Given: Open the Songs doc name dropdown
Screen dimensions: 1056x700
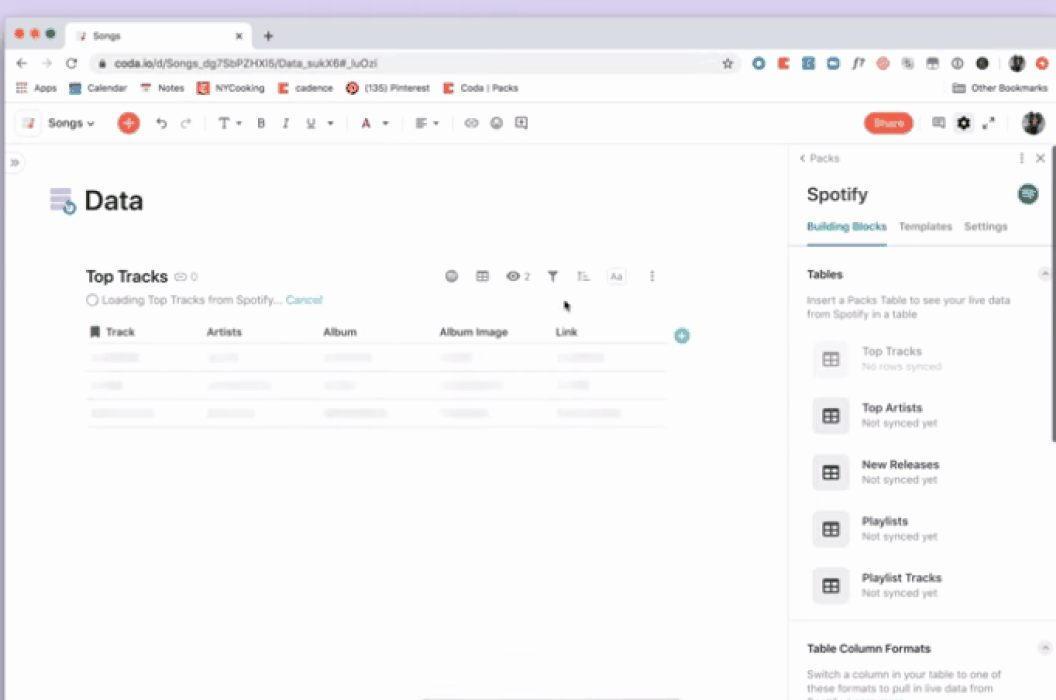Looking at the screenshot, I should click(x=71, y=123).
